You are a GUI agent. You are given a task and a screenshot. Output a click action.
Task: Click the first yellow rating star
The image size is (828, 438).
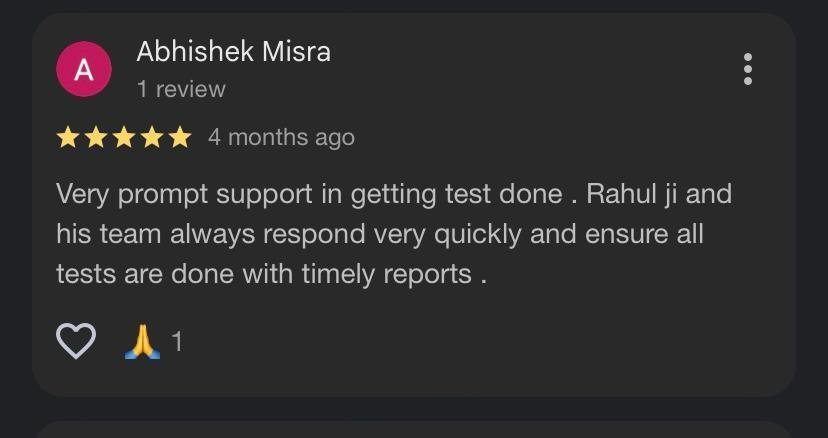point(68,137)
